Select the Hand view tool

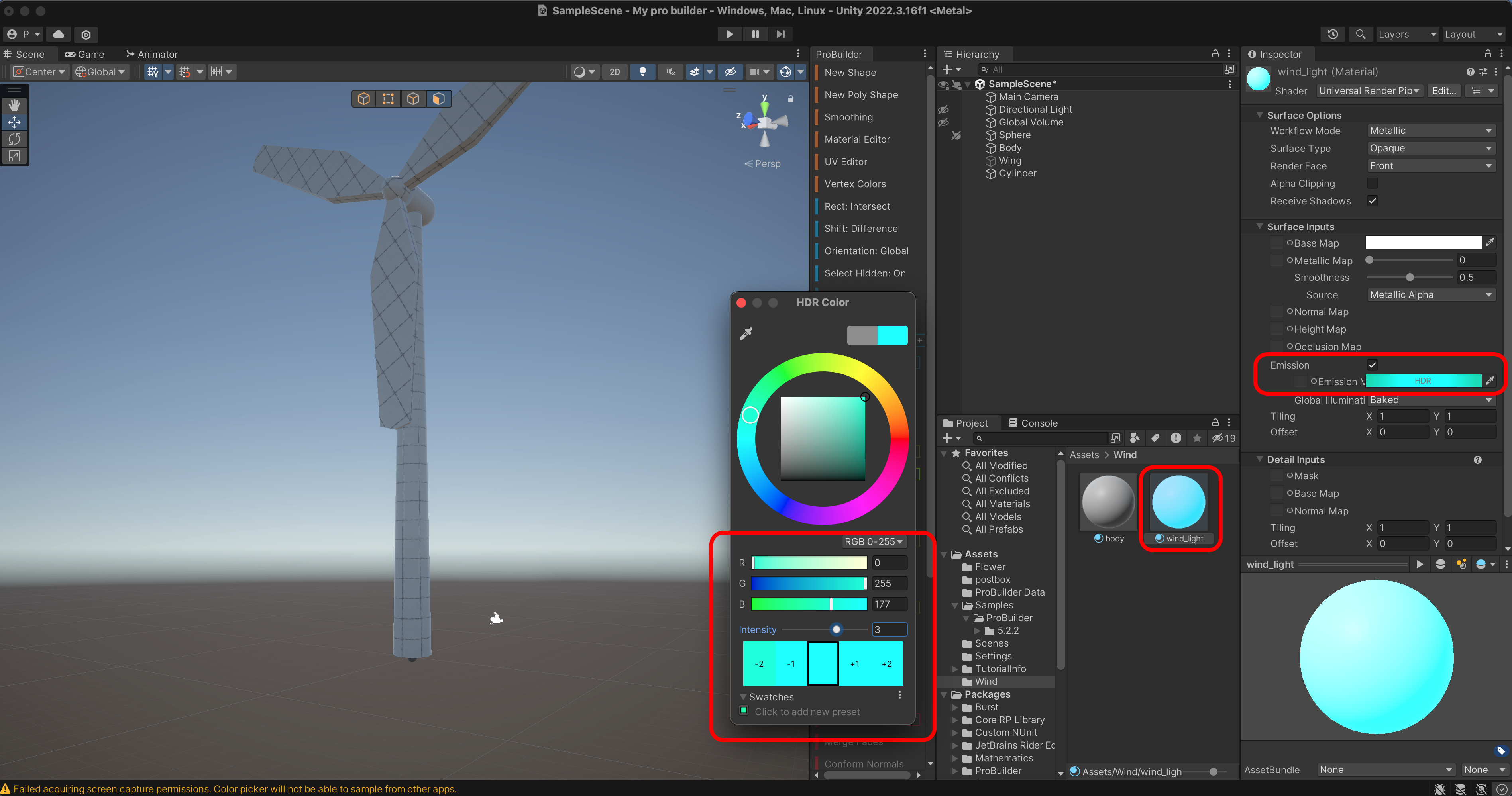coord(14,105)
